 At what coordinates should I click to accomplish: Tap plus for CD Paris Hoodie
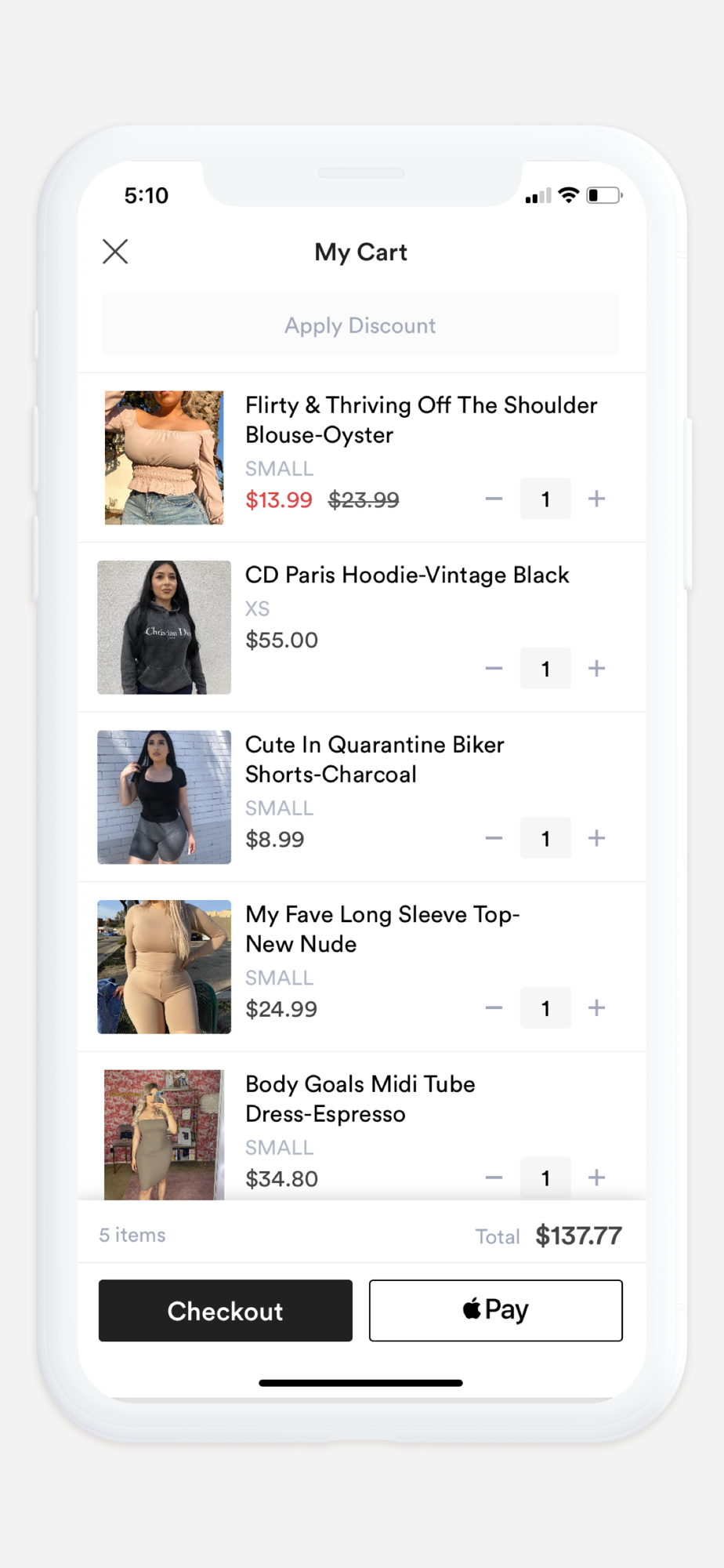(x=597, y=668)
